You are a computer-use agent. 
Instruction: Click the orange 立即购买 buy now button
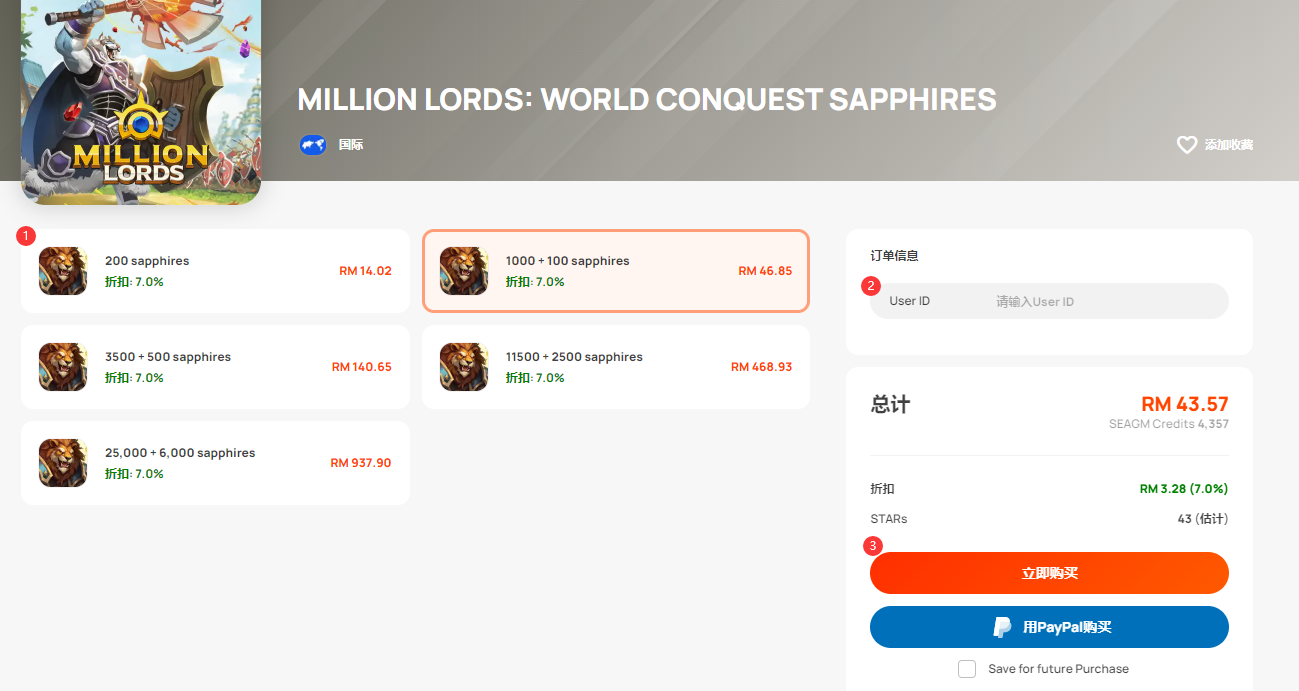(x=1049, y=573)
